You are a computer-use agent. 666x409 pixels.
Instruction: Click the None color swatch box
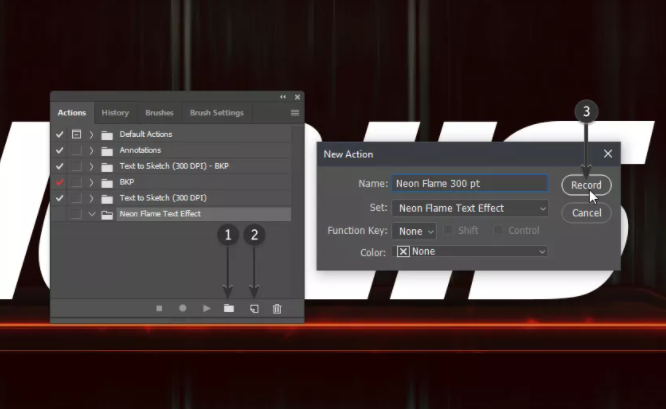[403, 251]
